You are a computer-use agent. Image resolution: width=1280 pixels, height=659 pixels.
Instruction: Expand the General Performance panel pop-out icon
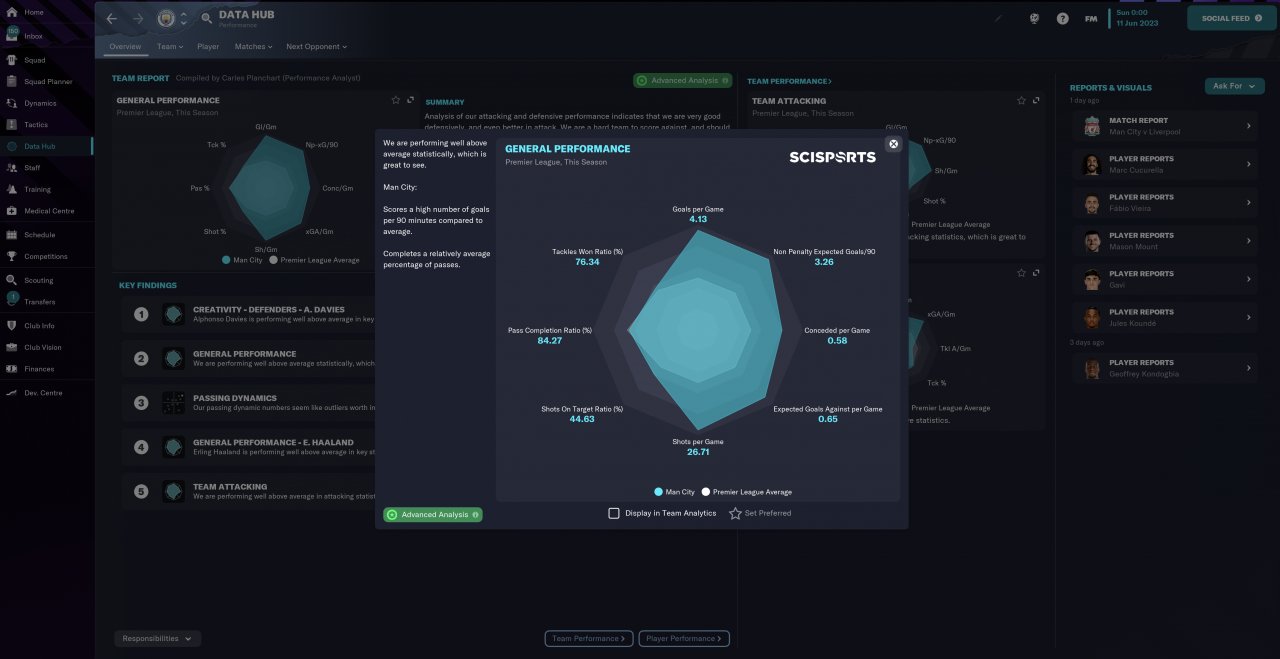point(410,100)
